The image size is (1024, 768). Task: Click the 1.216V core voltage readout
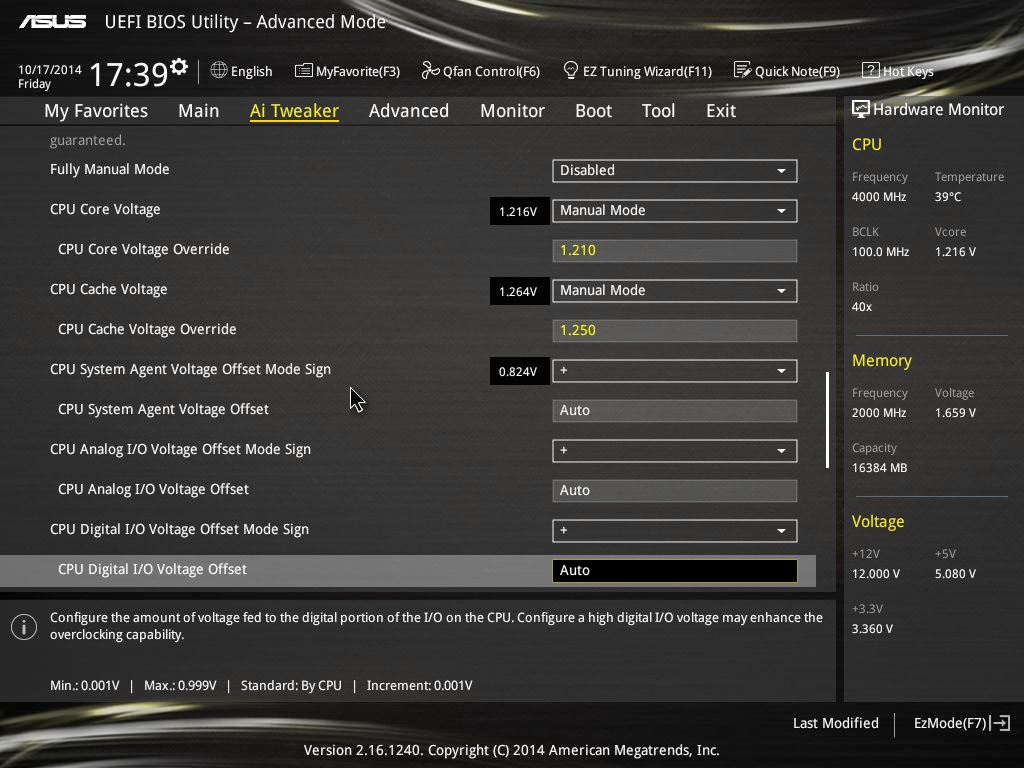pyautogui.click(x=518, y=212)
